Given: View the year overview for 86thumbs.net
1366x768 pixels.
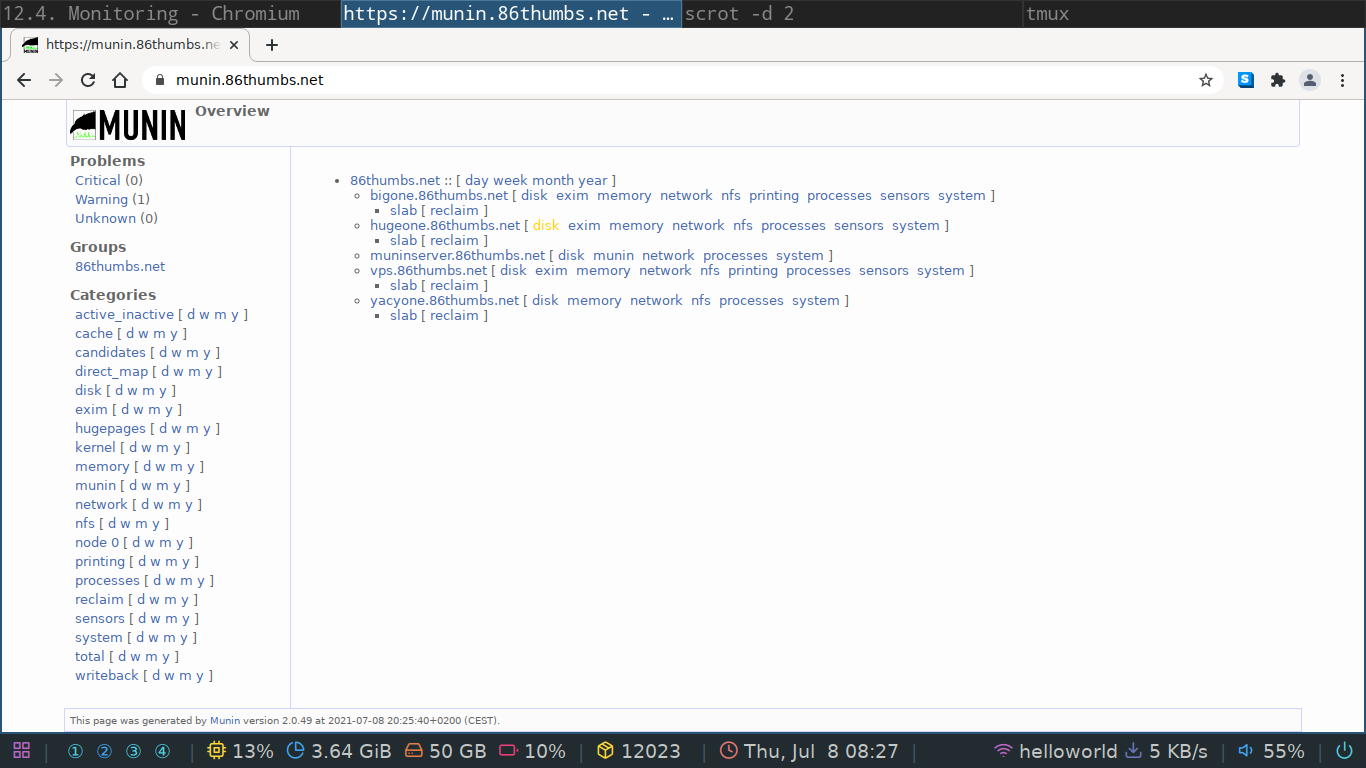Looking at the screenshot, I should point(592,180).
